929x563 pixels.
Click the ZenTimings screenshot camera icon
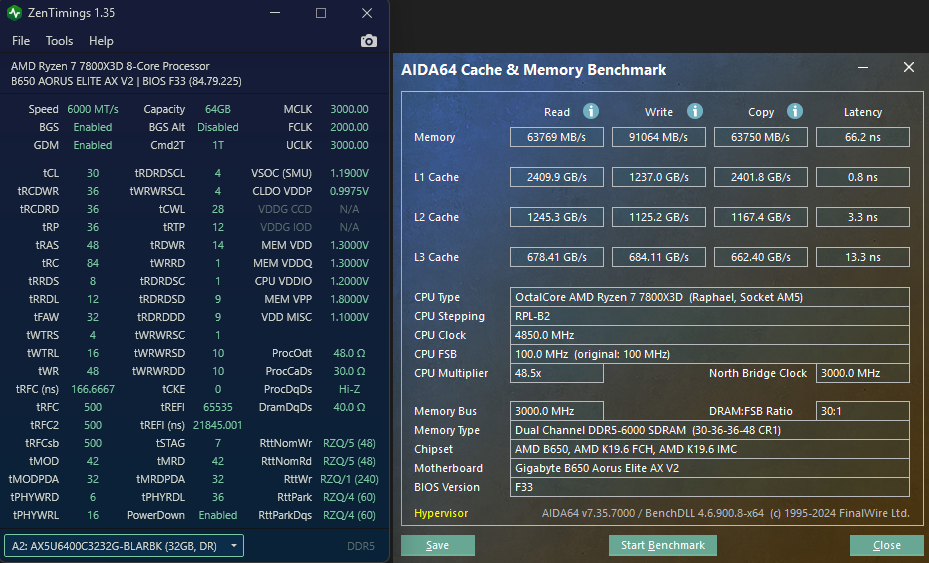pos(369,41)
